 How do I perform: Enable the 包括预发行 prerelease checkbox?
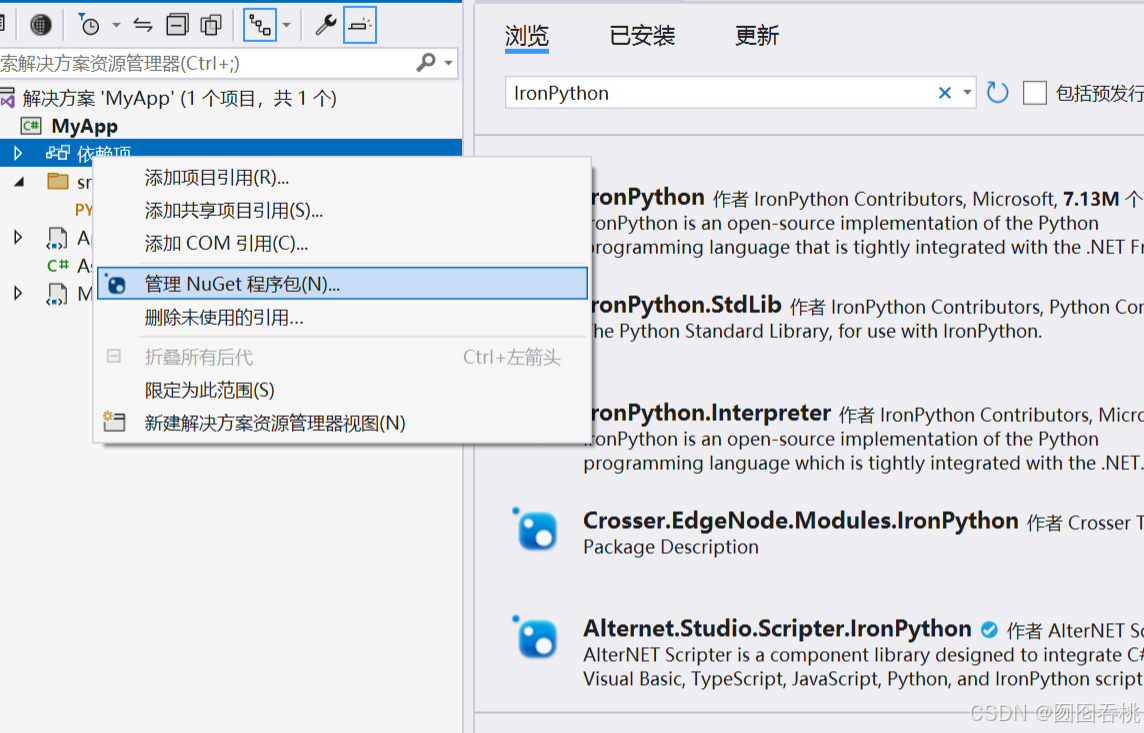tap(1035, 93)
